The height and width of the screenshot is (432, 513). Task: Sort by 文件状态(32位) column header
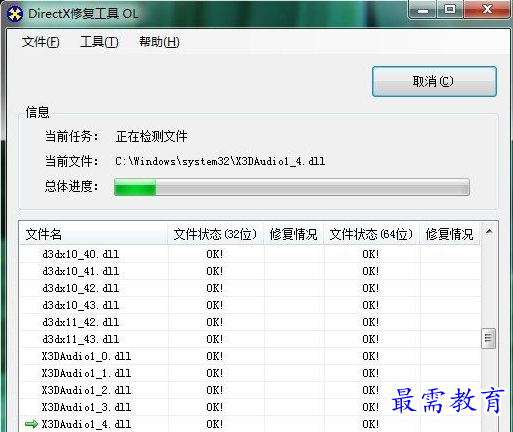215,234
